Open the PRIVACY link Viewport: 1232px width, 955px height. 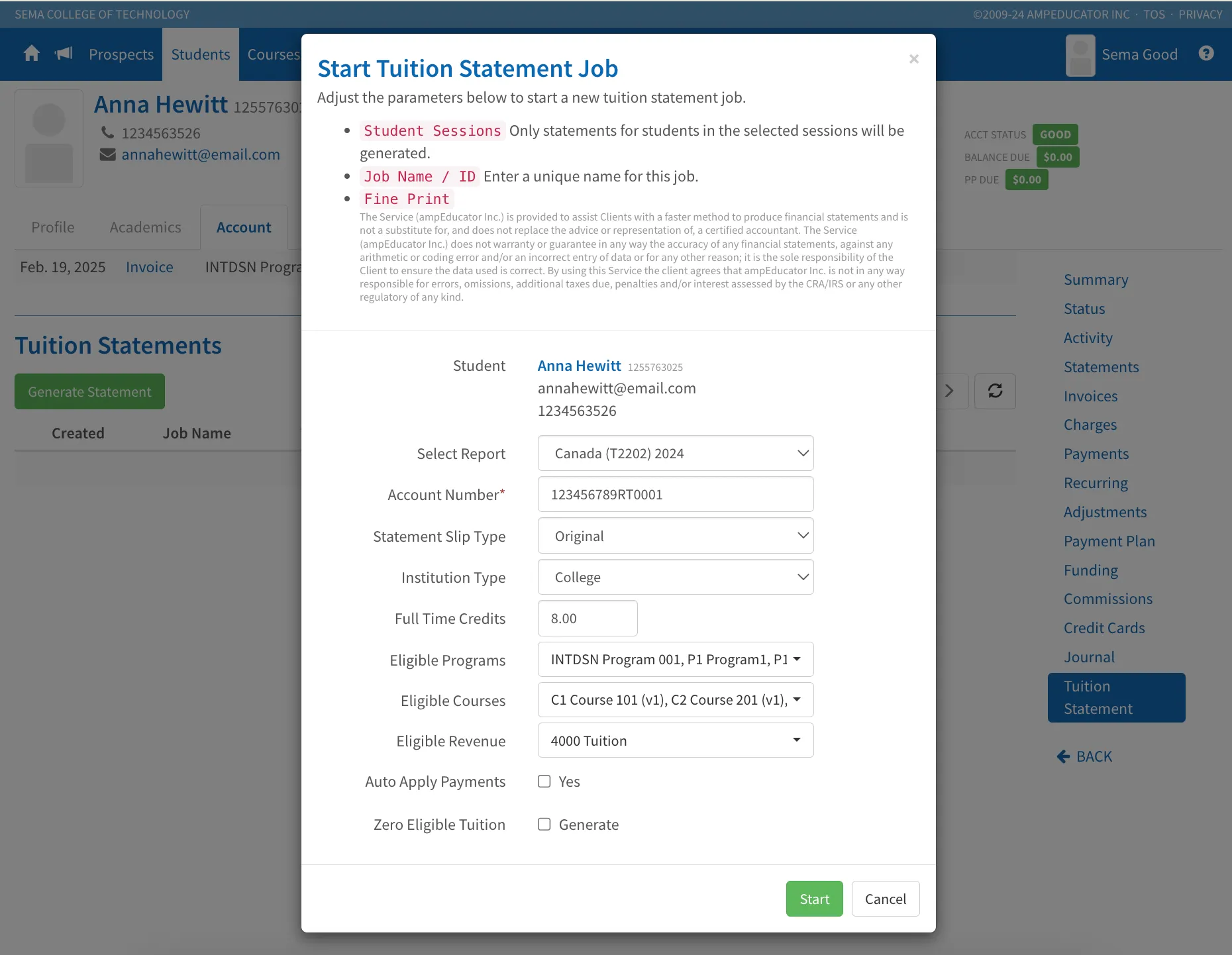[1200, 14]
